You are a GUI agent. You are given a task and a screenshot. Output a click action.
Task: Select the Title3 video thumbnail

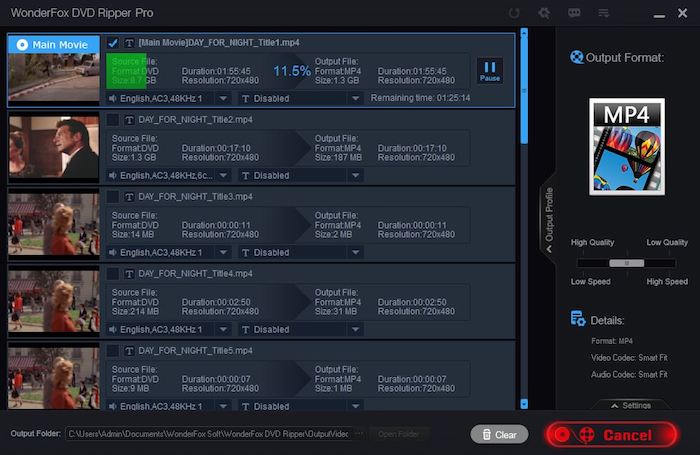[x=54, y=225]
